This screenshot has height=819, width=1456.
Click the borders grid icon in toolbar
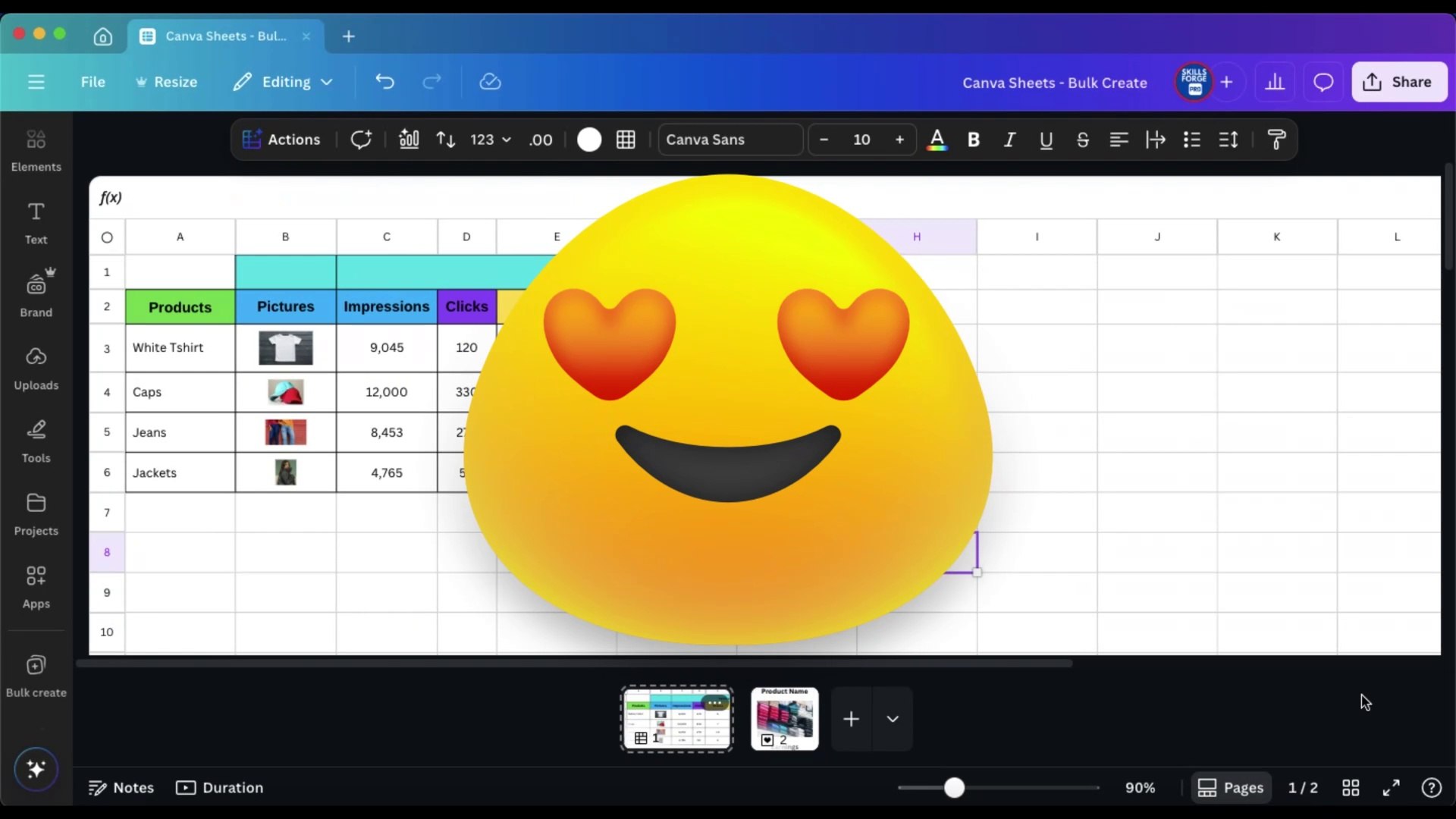[626, 140]
